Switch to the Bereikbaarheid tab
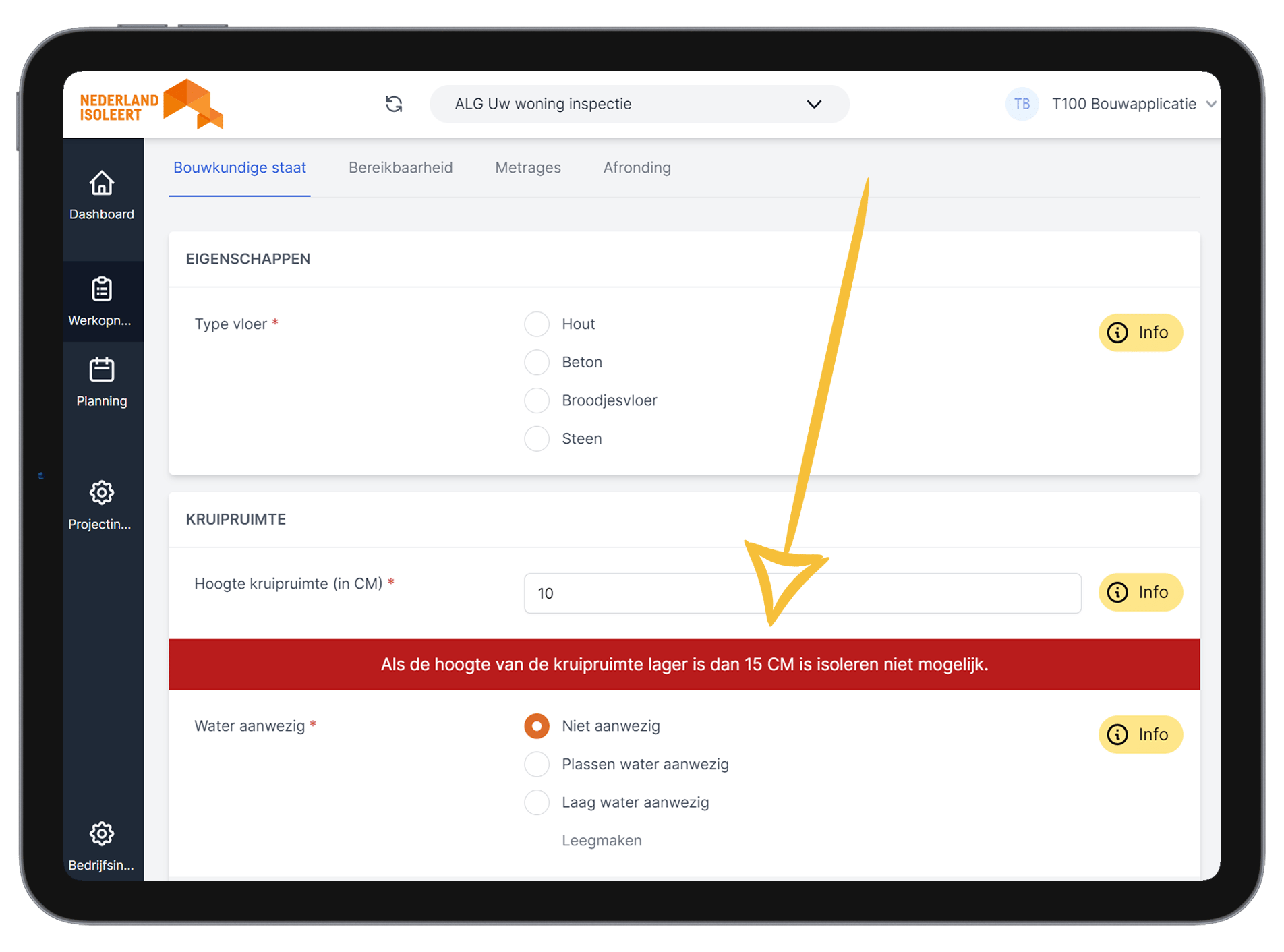Screen dimensions: 1284x952 point(401,168)
